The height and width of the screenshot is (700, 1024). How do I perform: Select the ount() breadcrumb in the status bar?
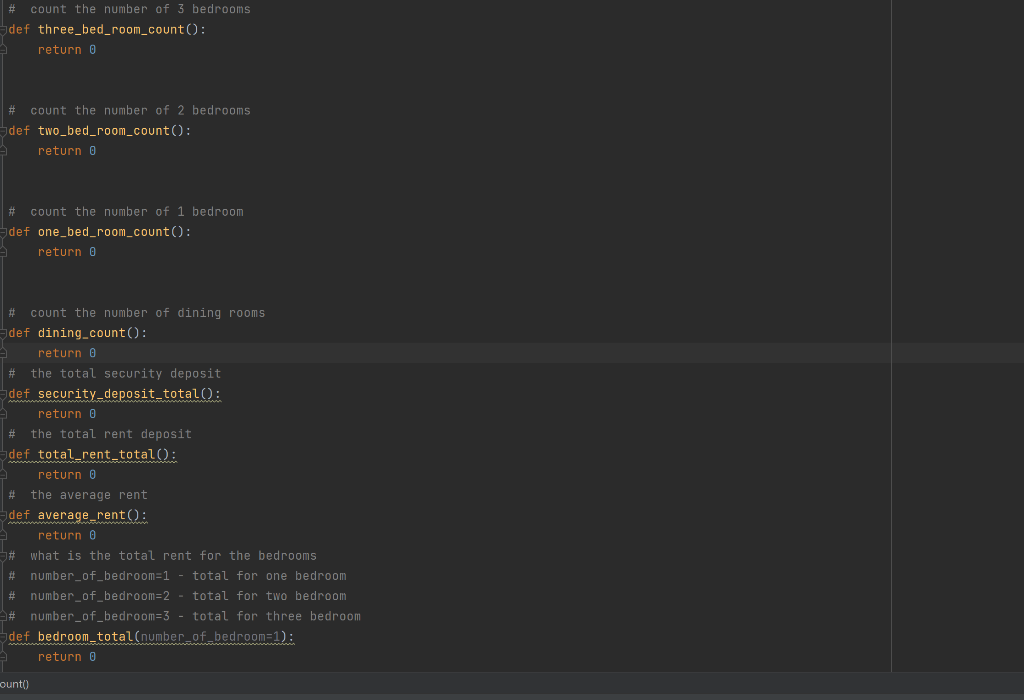tap(13, 684)
